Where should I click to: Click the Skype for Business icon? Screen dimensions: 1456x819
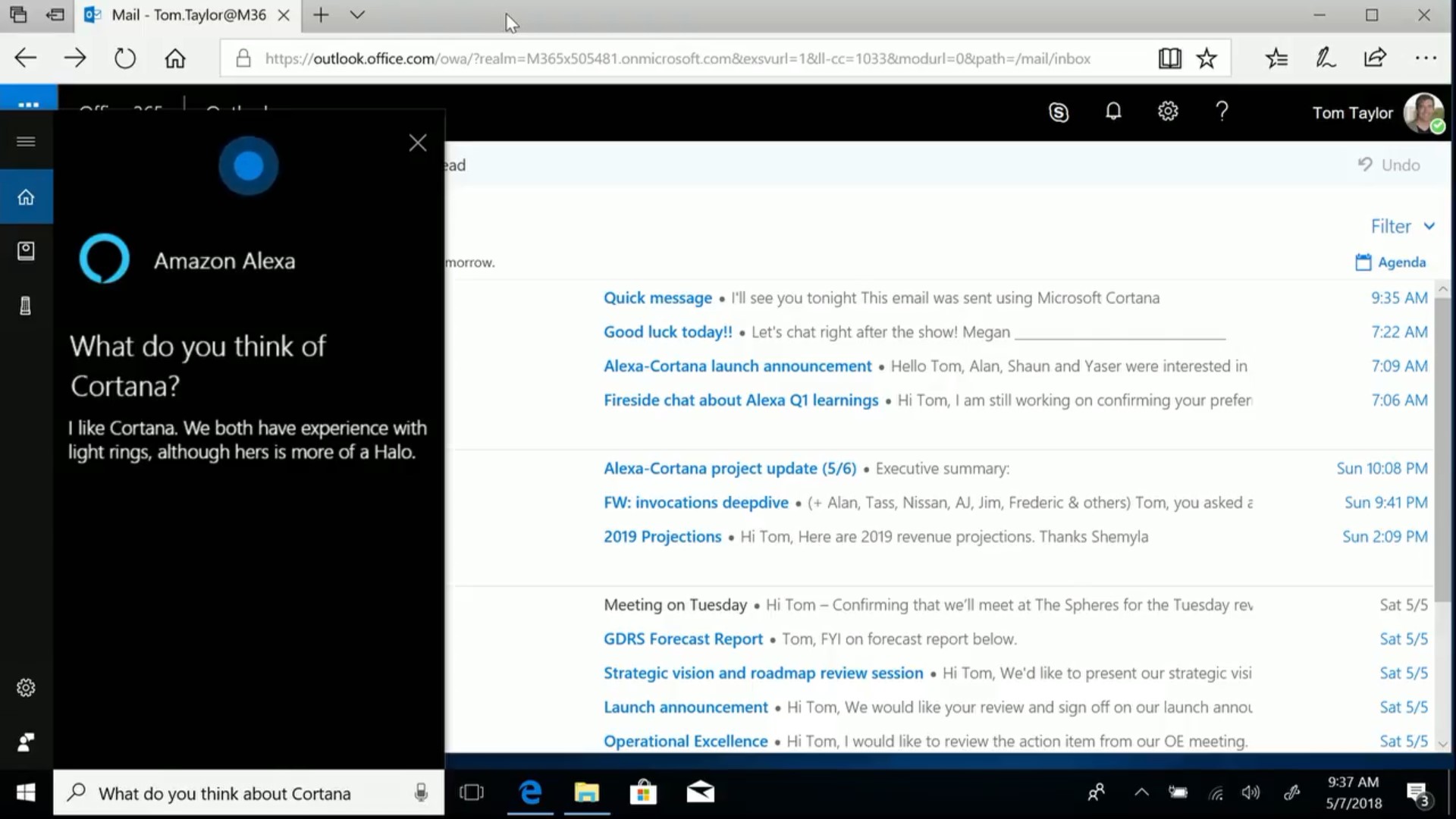tap(1058, 111)
